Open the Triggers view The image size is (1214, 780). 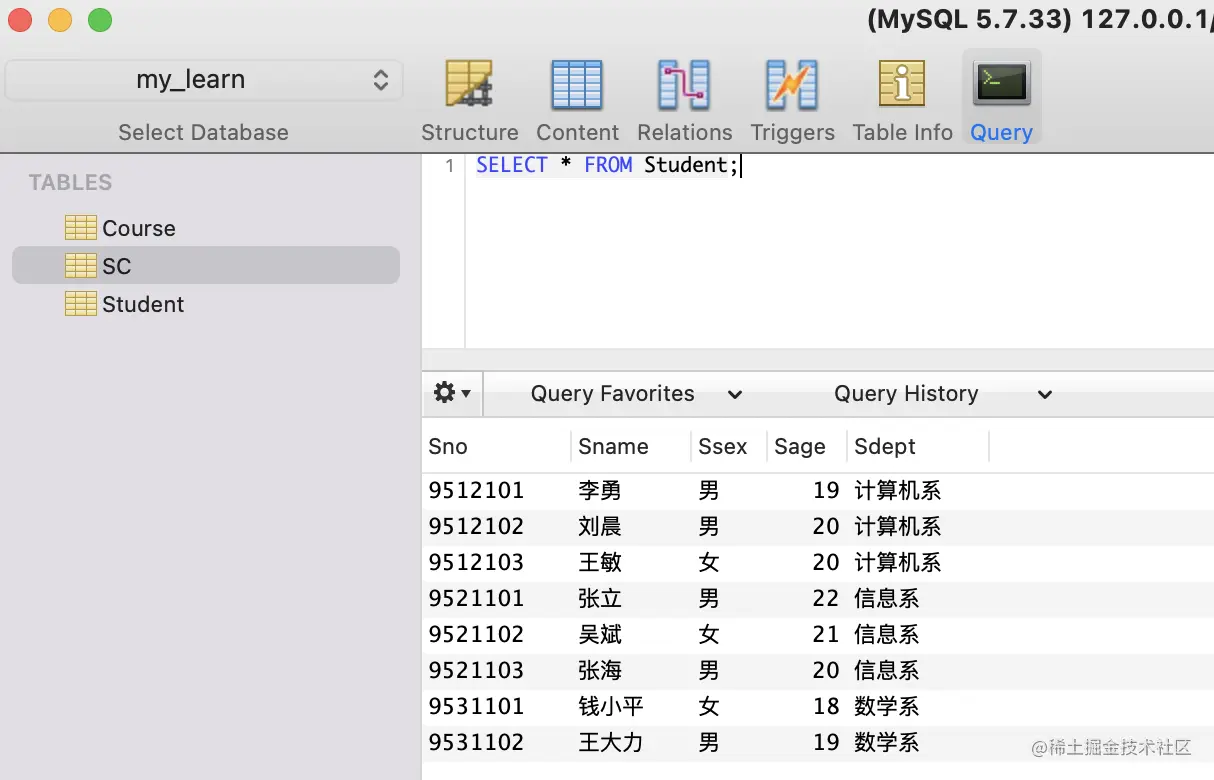[792, 101]
